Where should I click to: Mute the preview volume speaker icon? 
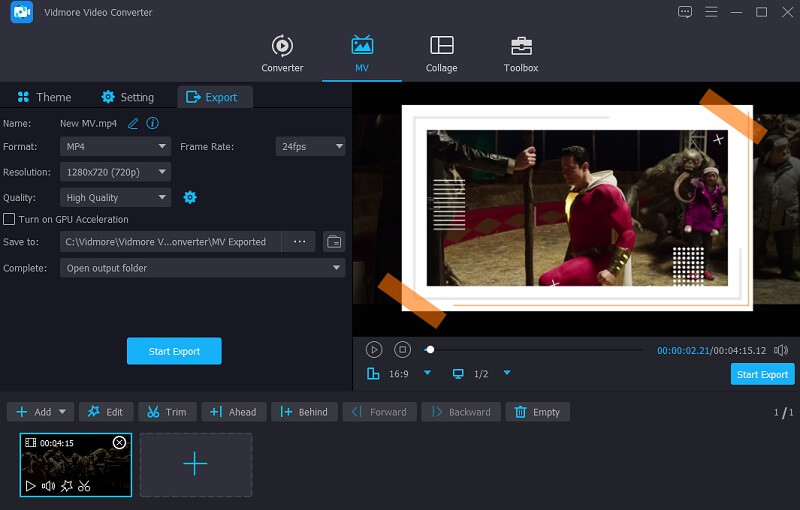[781, 350]
